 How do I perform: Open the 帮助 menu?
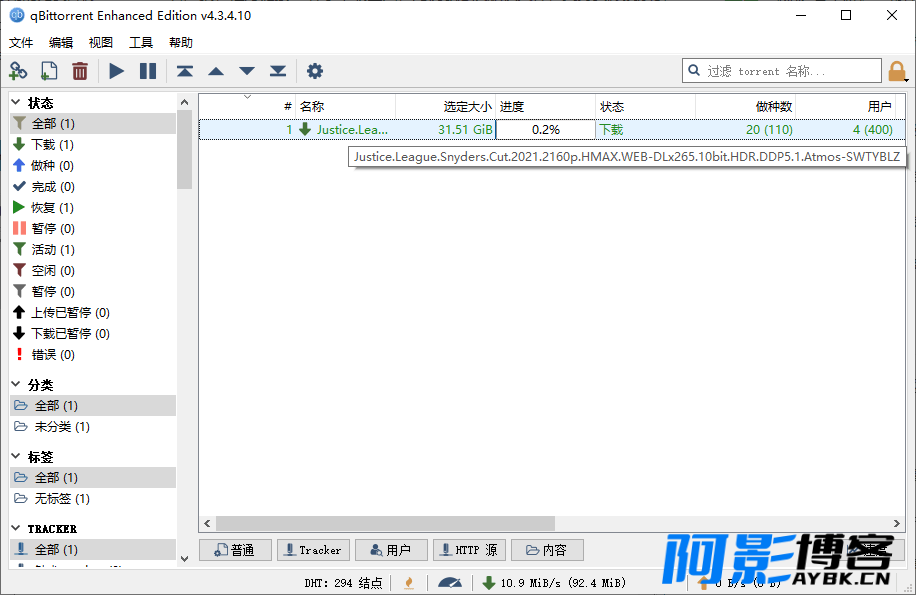coord(181,43)
